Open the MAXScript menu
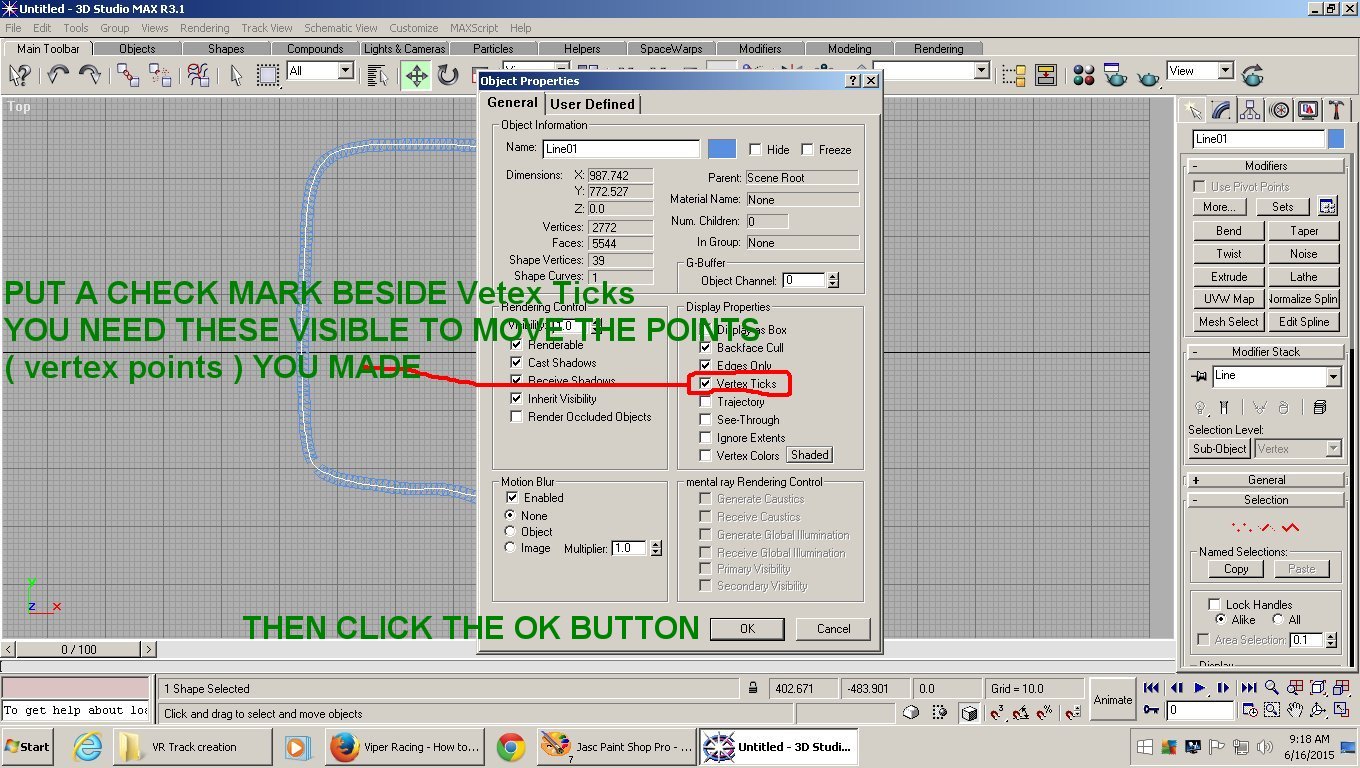1360x768 pixels. click(475, 28)
